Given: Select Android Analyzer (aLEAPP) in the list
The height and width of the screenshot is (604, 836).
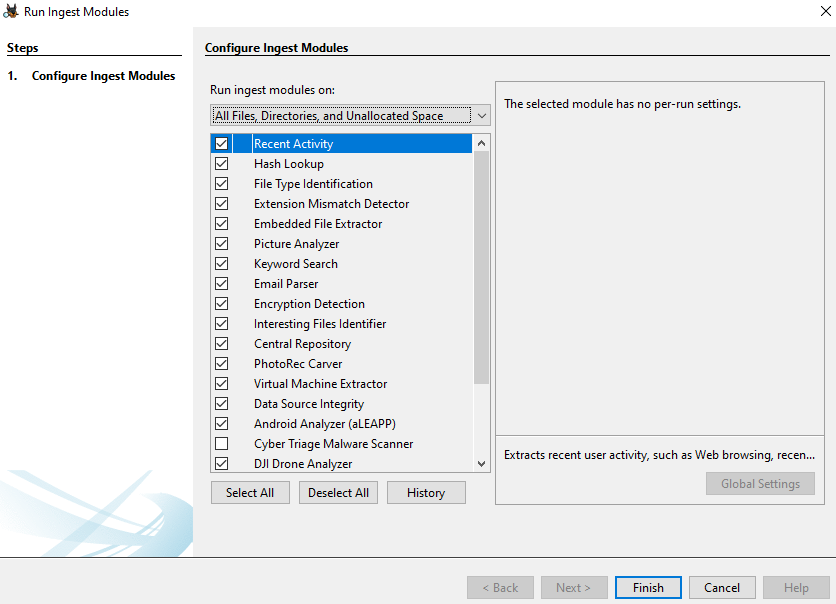Looking at the screenshot, I should click(x=324, y=424).
